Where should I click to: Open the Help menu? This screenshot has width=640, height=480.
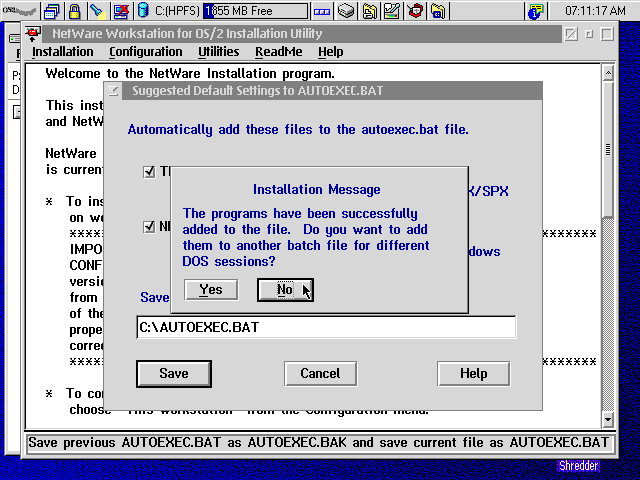tap(331, 52)
